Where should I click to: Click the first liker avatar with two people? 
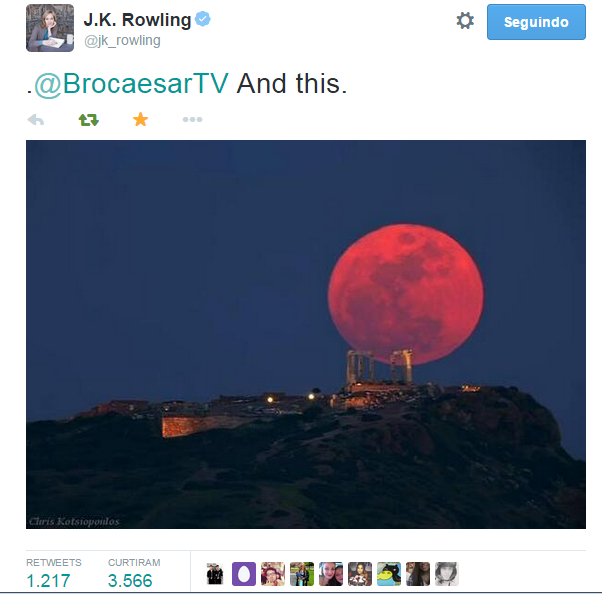[x=215, y=574]
